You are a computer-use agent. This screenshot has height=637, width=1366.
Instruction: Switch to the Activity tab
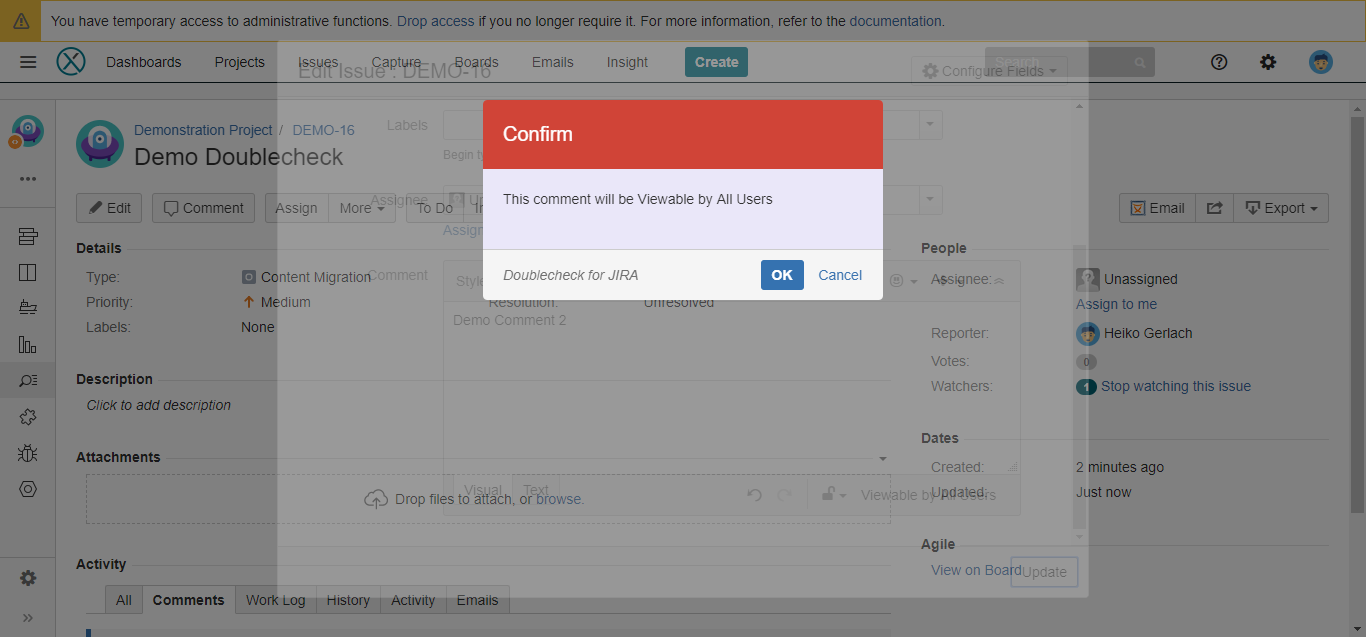(x=413, y=600)
